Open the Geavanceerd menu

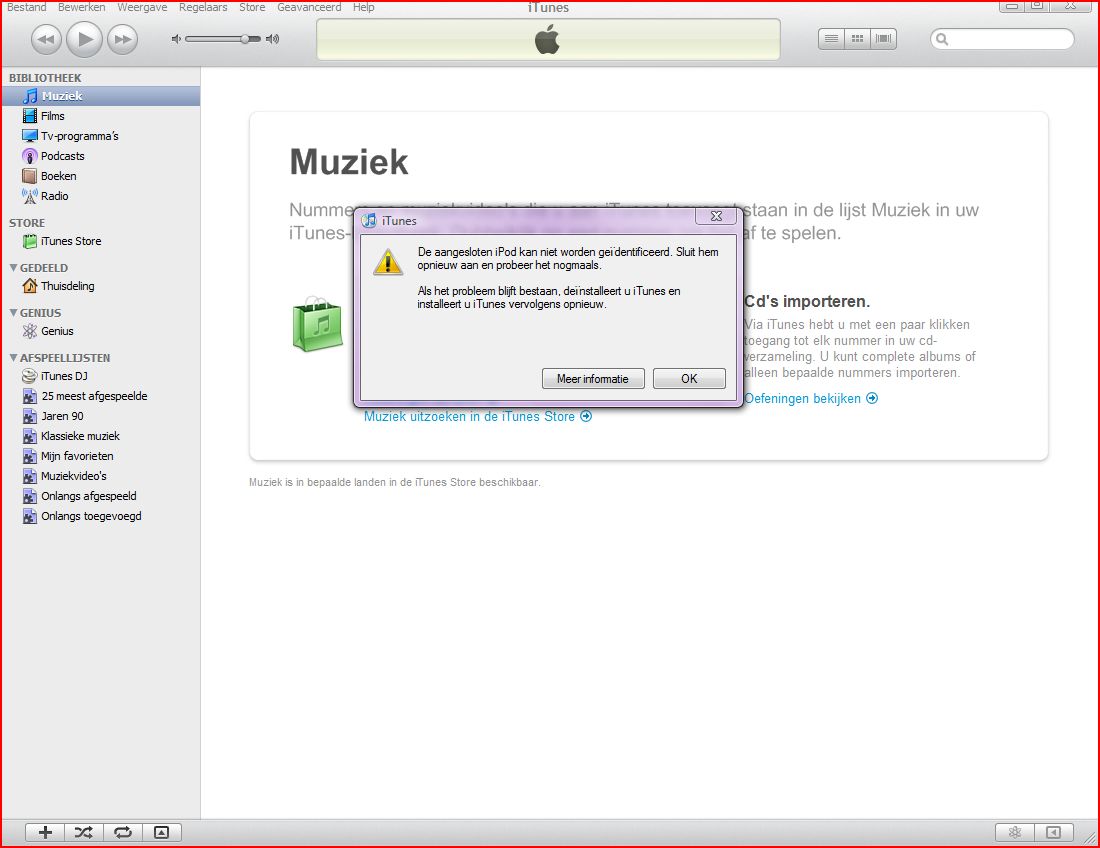pyautogui.click(x=309, y=7)
